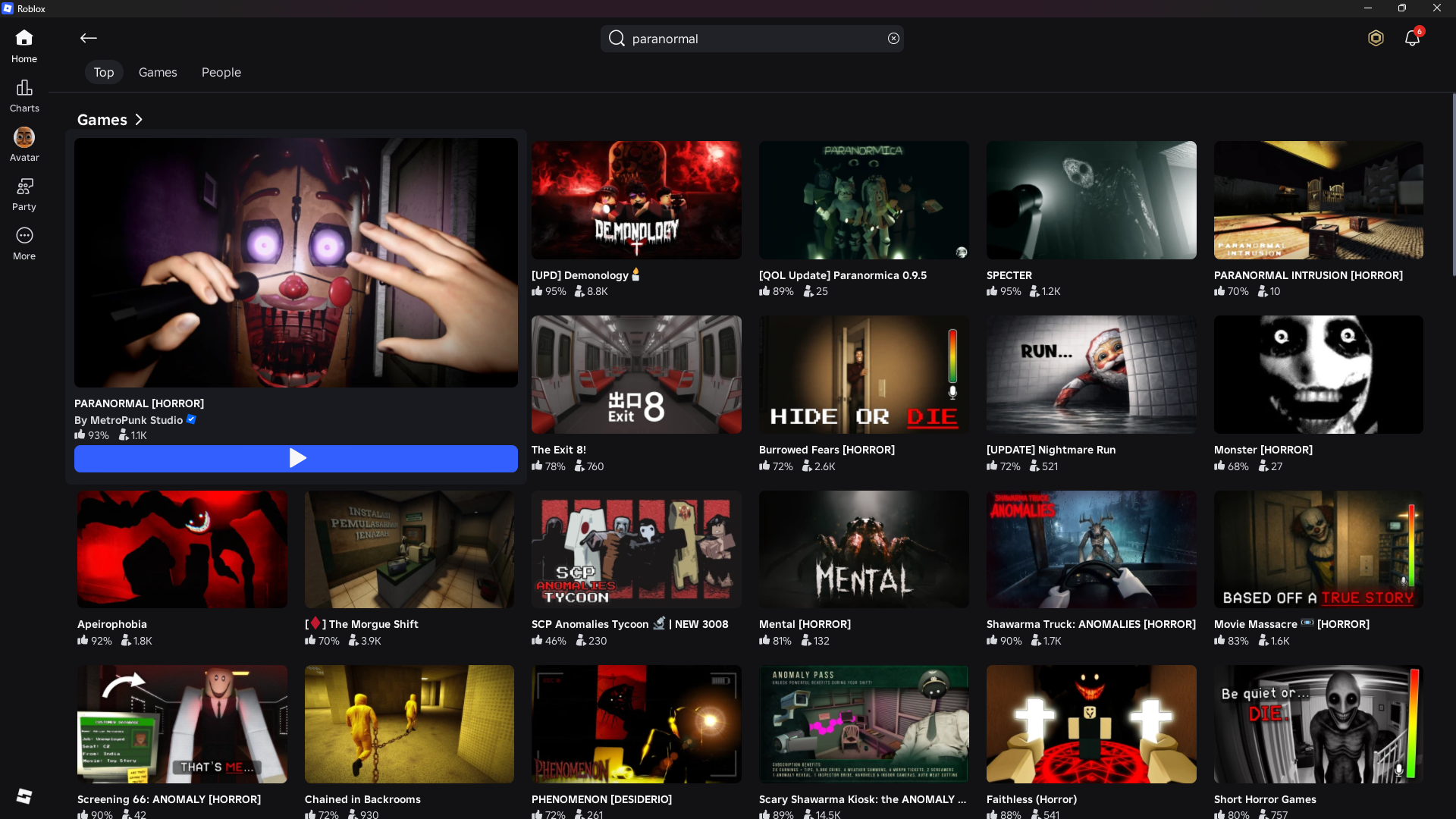Screen dimensions: 1456x819
Task: Click the Mental [HORROR] game title
Action: 805,624
